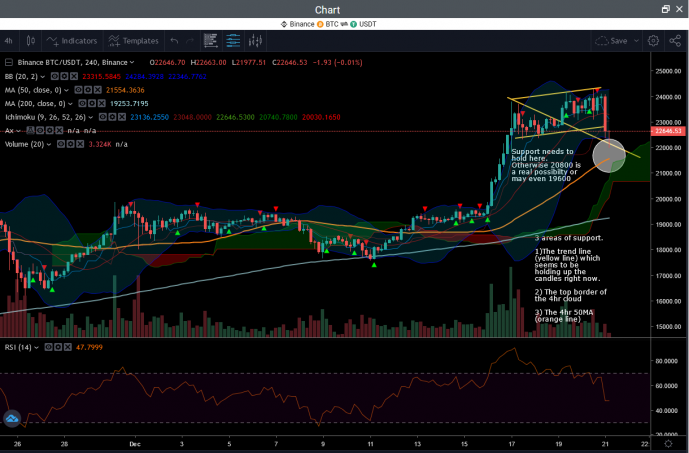
Task: Hide the MA (50, close, 0) line
Action: (x=78, y=90)
